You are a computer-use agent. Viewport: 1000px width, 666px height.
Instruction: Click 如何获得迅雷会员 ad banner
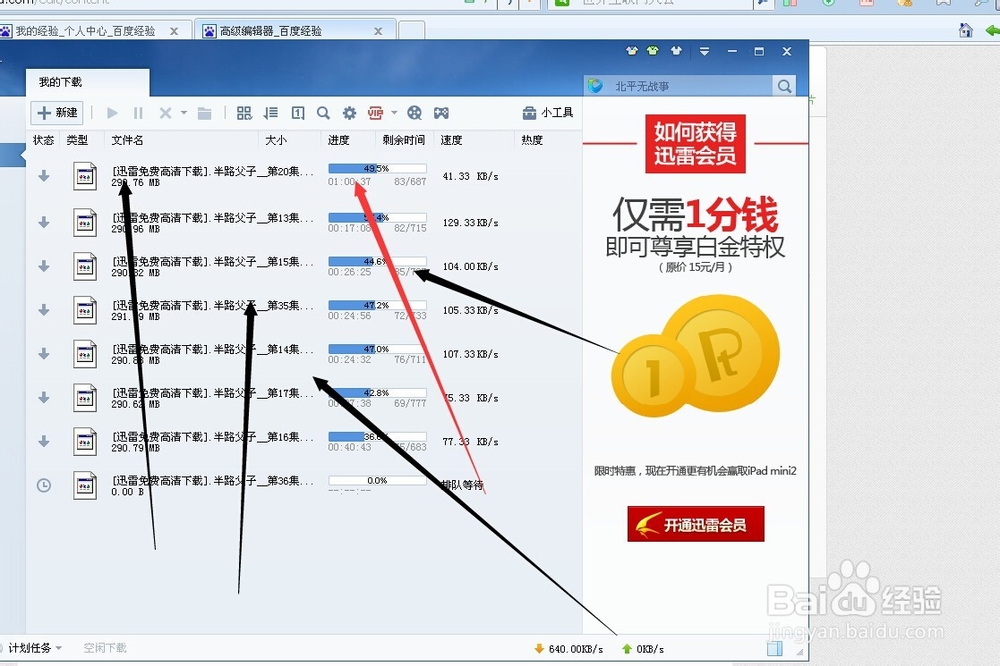(x=695, y=144)
